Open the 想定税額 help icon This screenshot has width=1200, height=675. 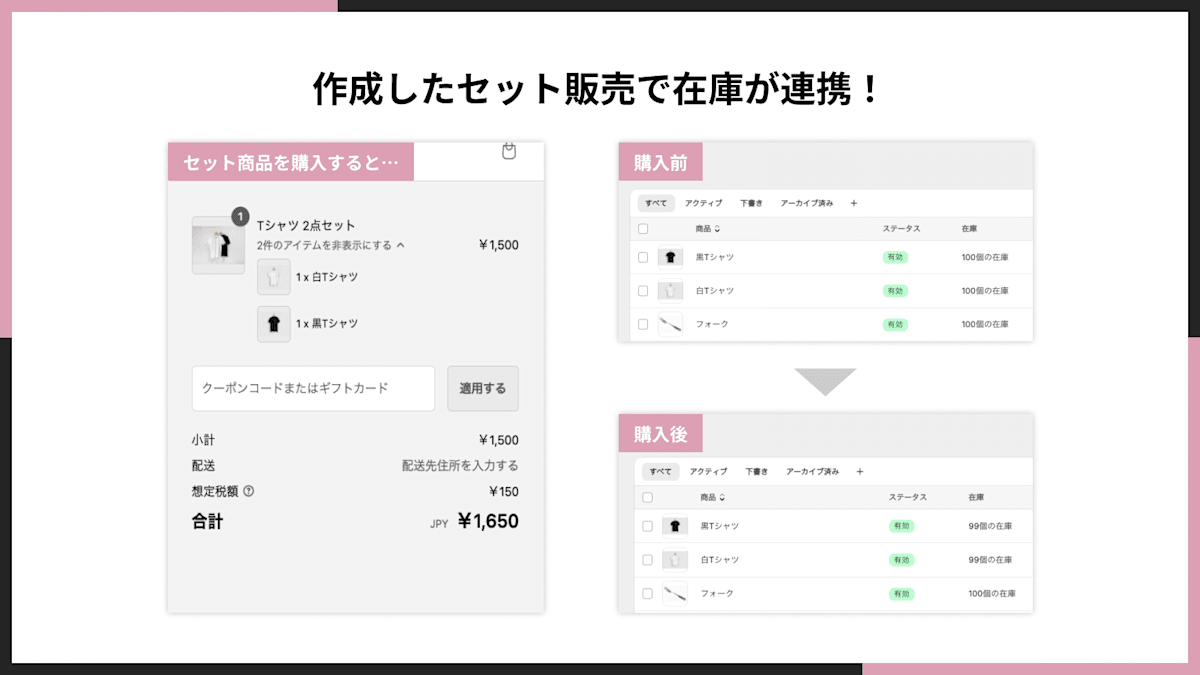tap(249, 491)
